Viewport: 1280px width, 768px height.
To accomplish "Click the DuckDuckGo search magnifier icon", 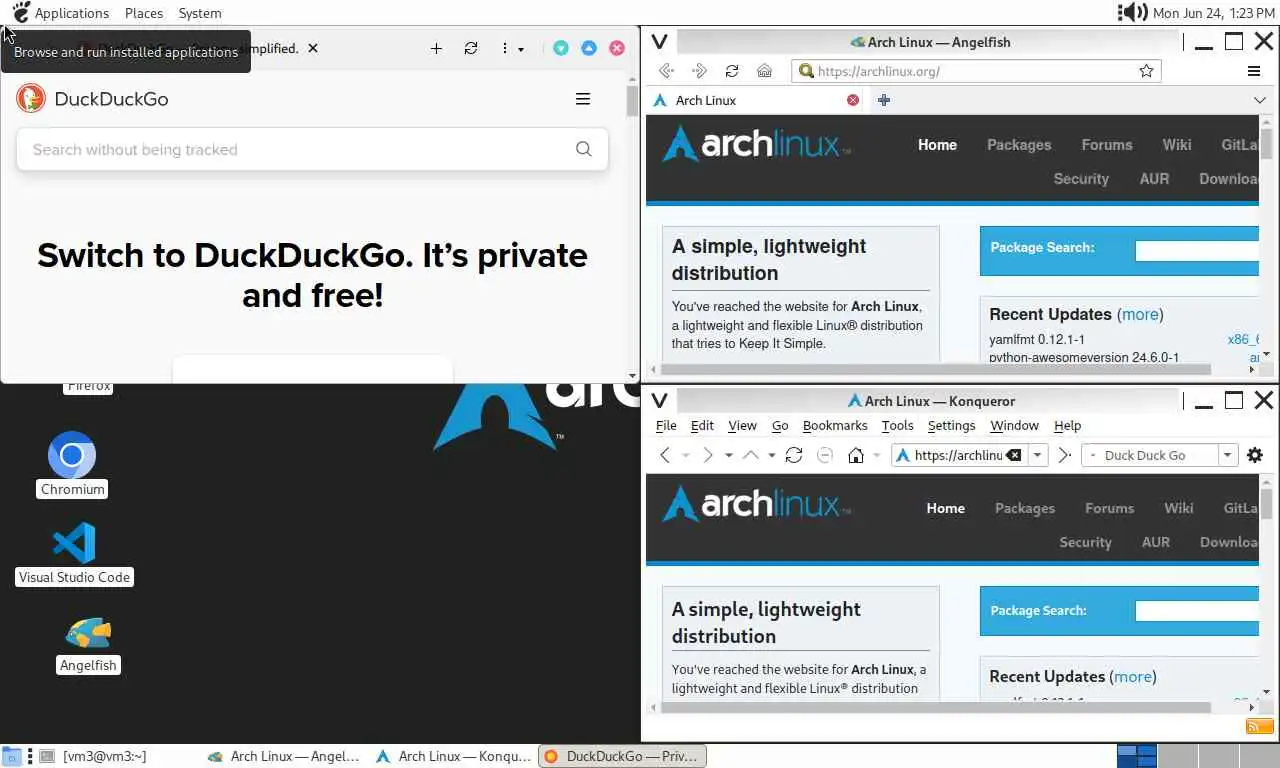I will (584, 149).
